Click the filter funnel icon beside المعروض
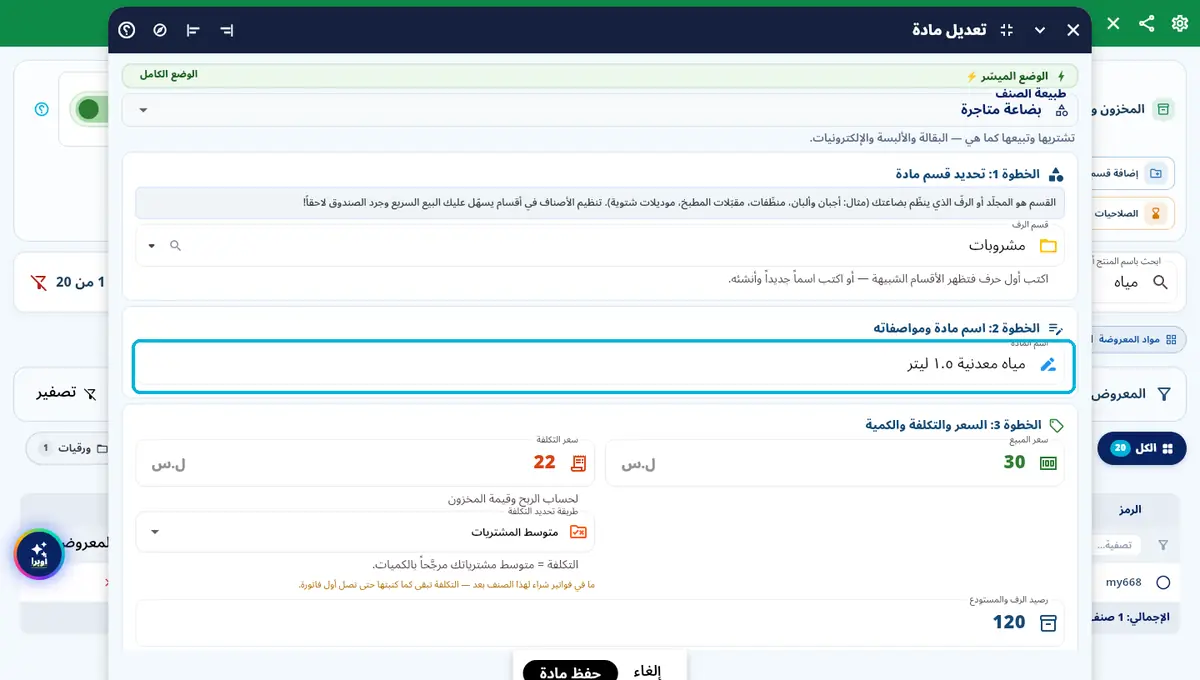 1164,394
